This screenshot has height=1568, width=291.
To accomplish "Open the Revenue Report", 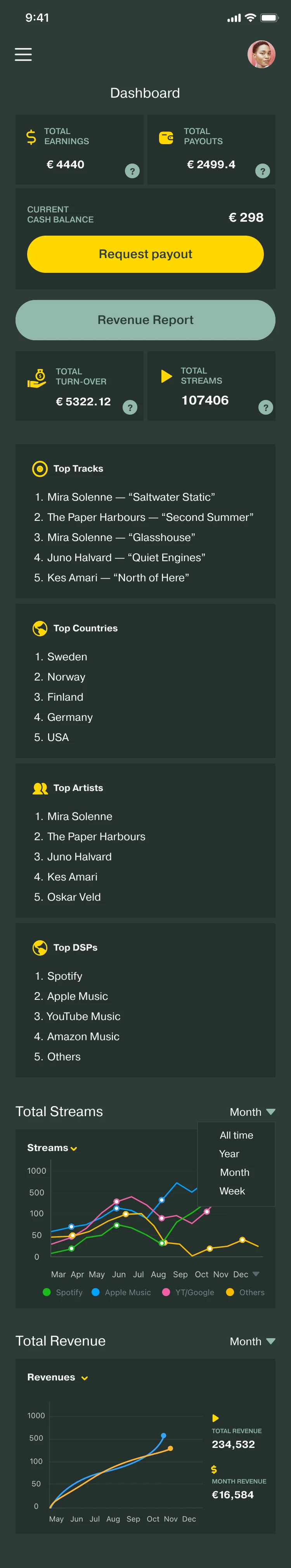I will [x=145, y=320].
